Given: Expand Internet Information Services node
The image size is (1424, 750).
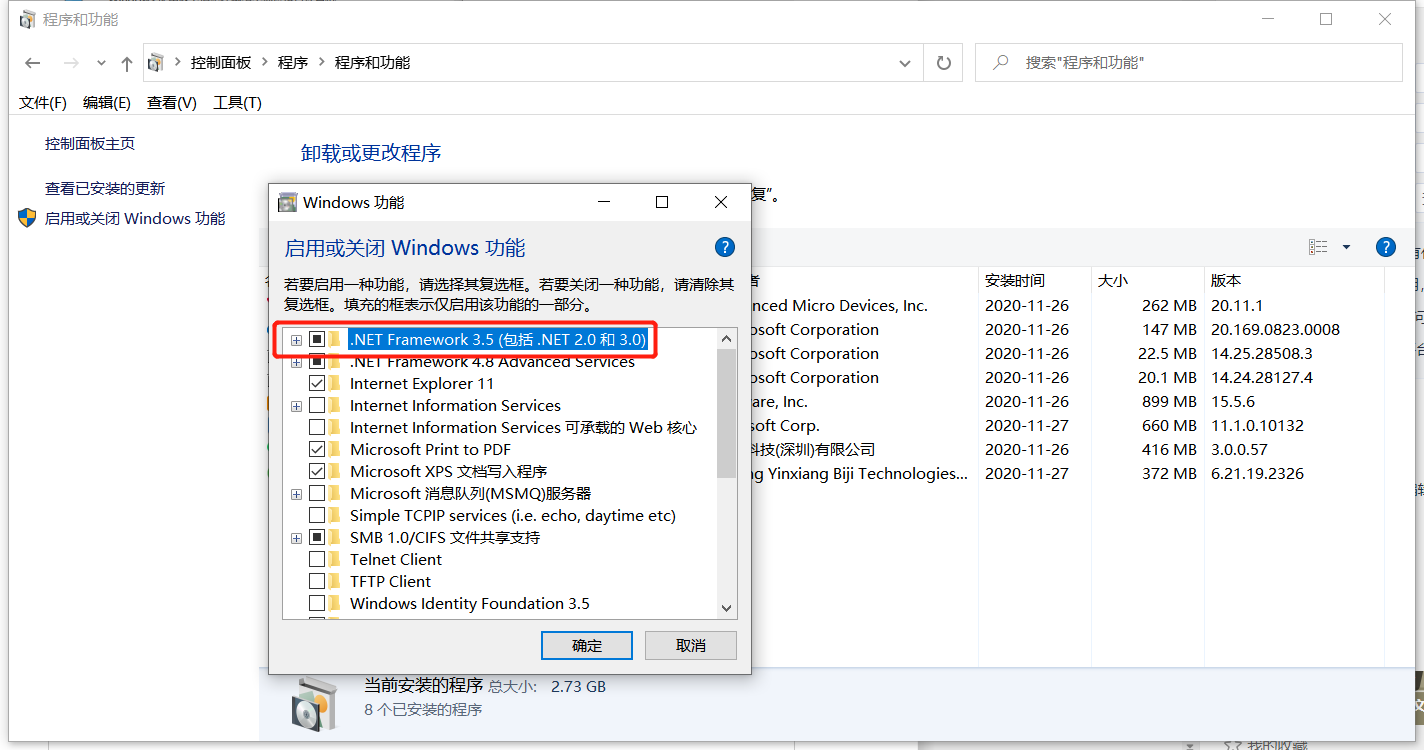Looking at the screenshot, I should tap(296, 406).
